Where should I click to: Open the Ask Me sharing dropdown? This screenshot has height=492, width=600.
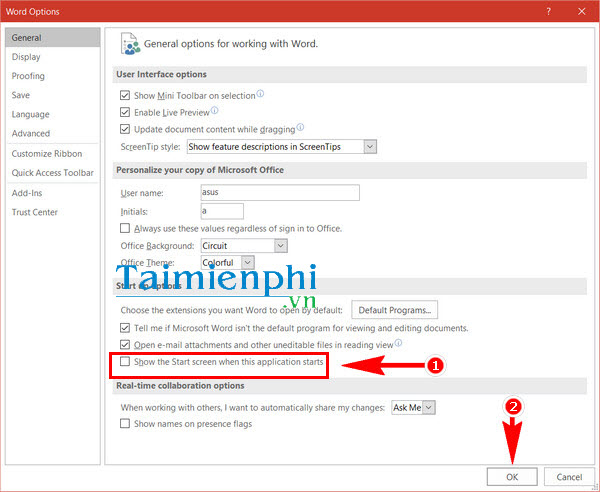(x=430, y=408)
